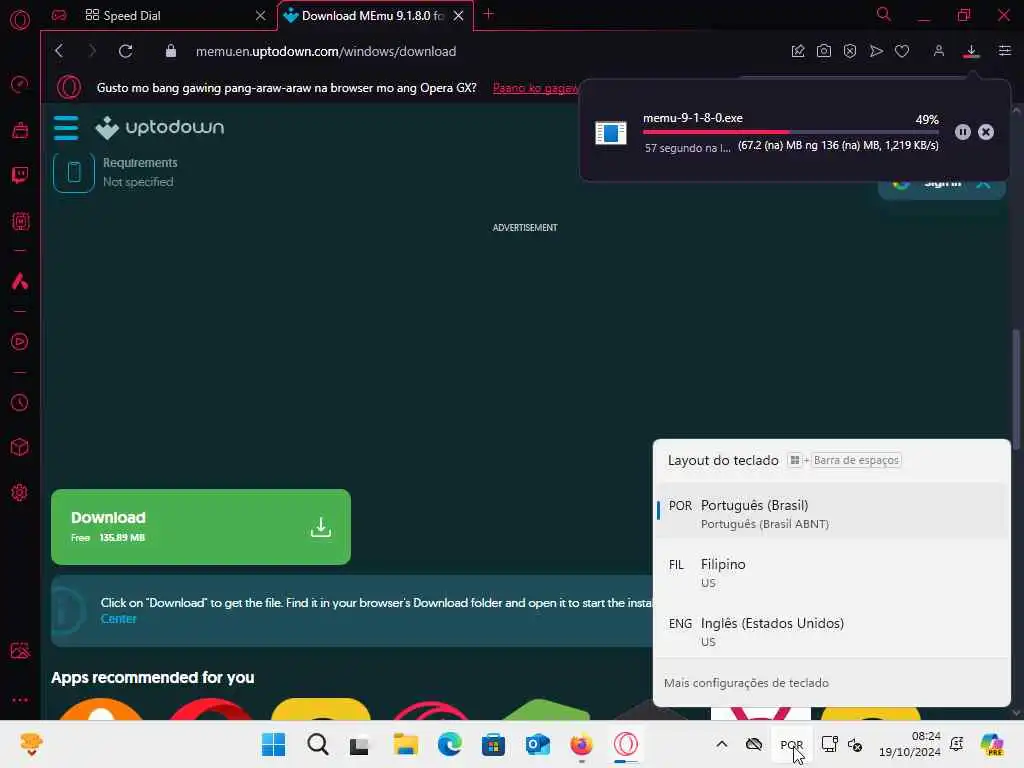The width and height of the screenshot is (1024, 768).
Task: Close the Speed Dial tab
Action: coord(261,16)
